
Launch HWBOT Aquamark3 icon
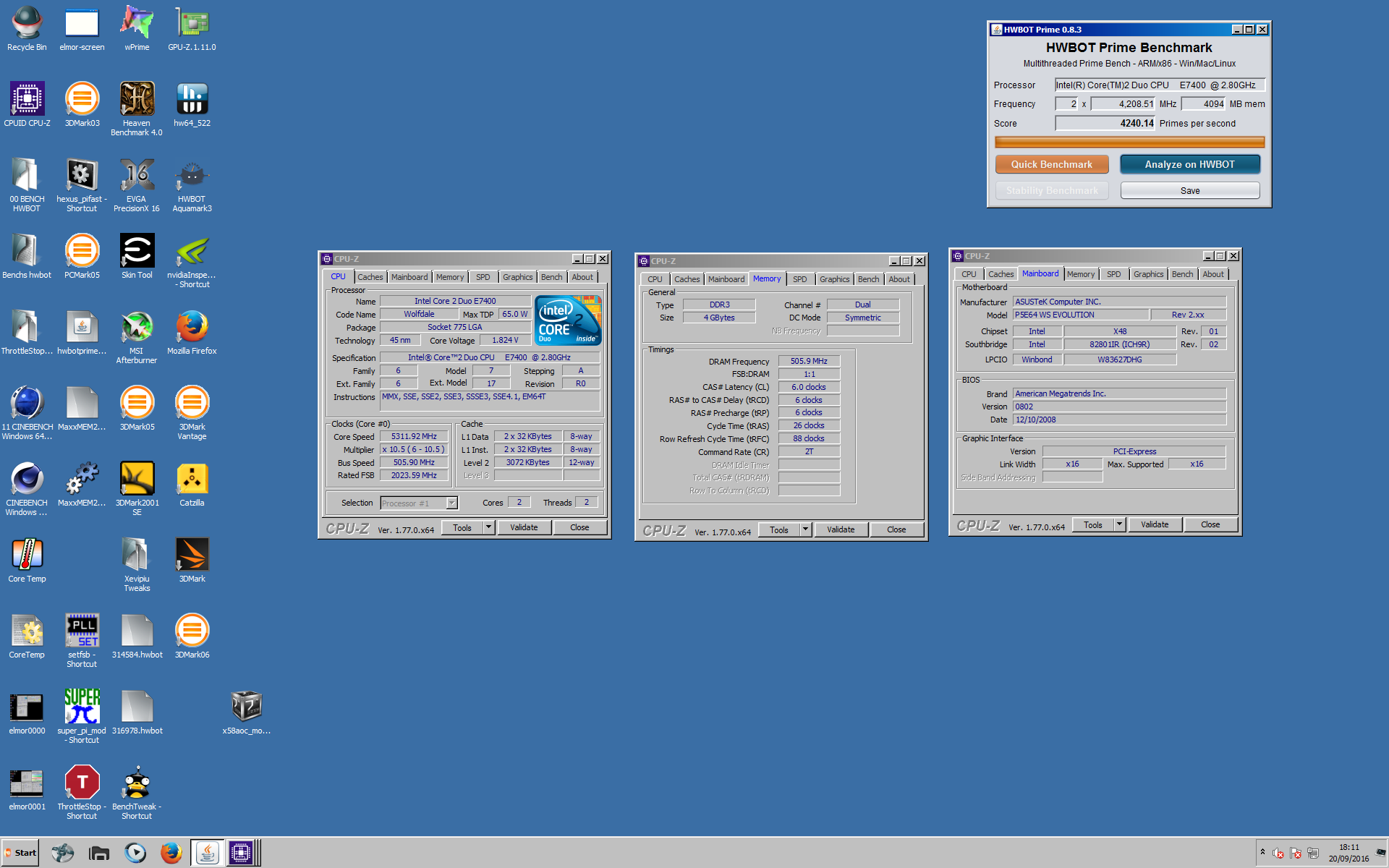tap(192, 185)
